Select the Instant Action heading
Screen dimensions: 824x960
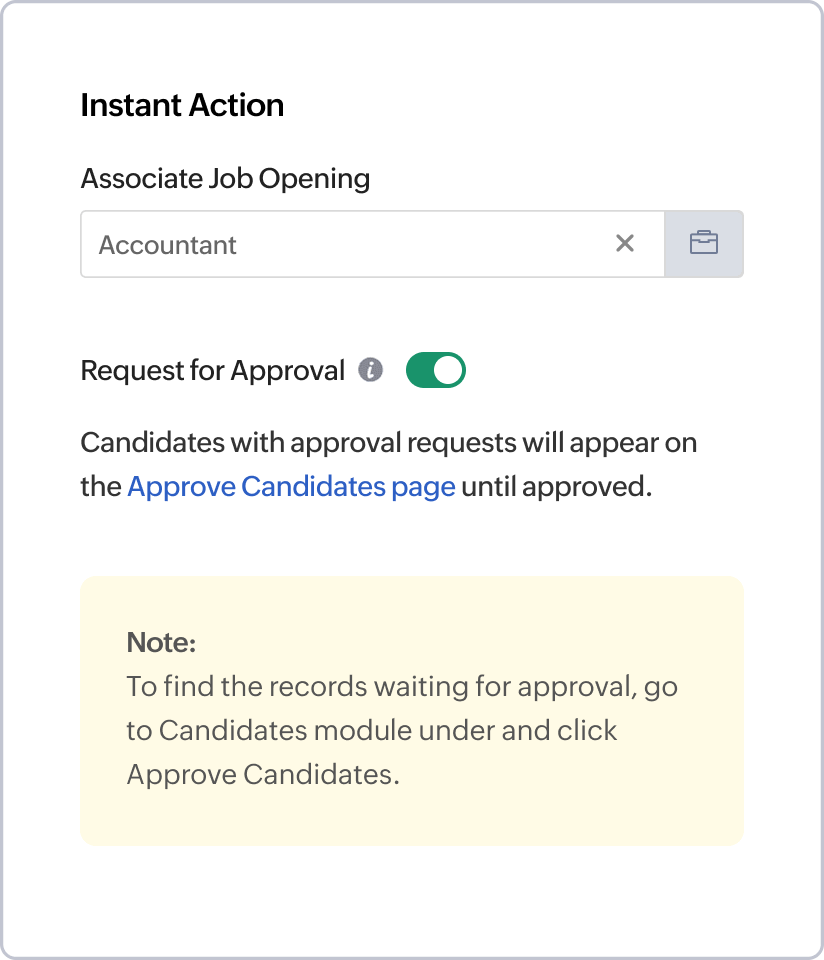click(x=182, y=104)
